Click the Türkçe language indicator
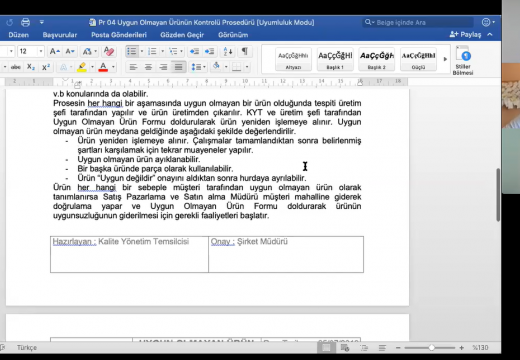The image size is (520, 360). point(27,347)
